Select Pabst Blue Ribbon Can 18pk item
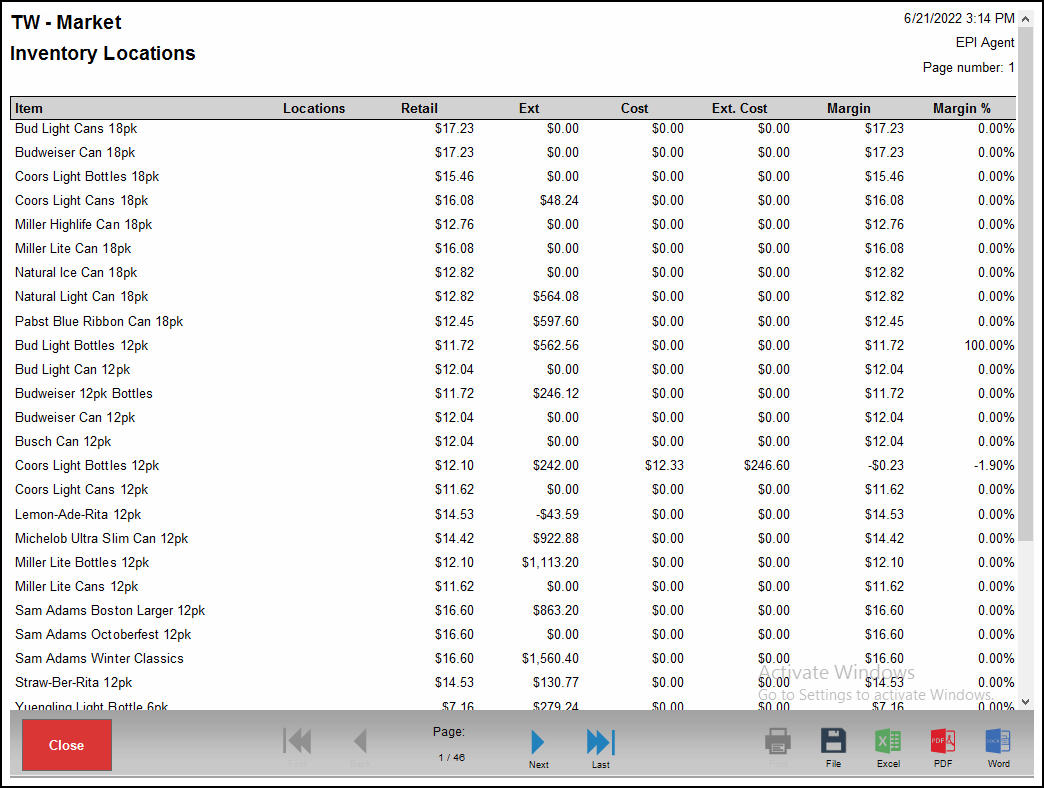The image size is (1044, 788). coord(99,321)
